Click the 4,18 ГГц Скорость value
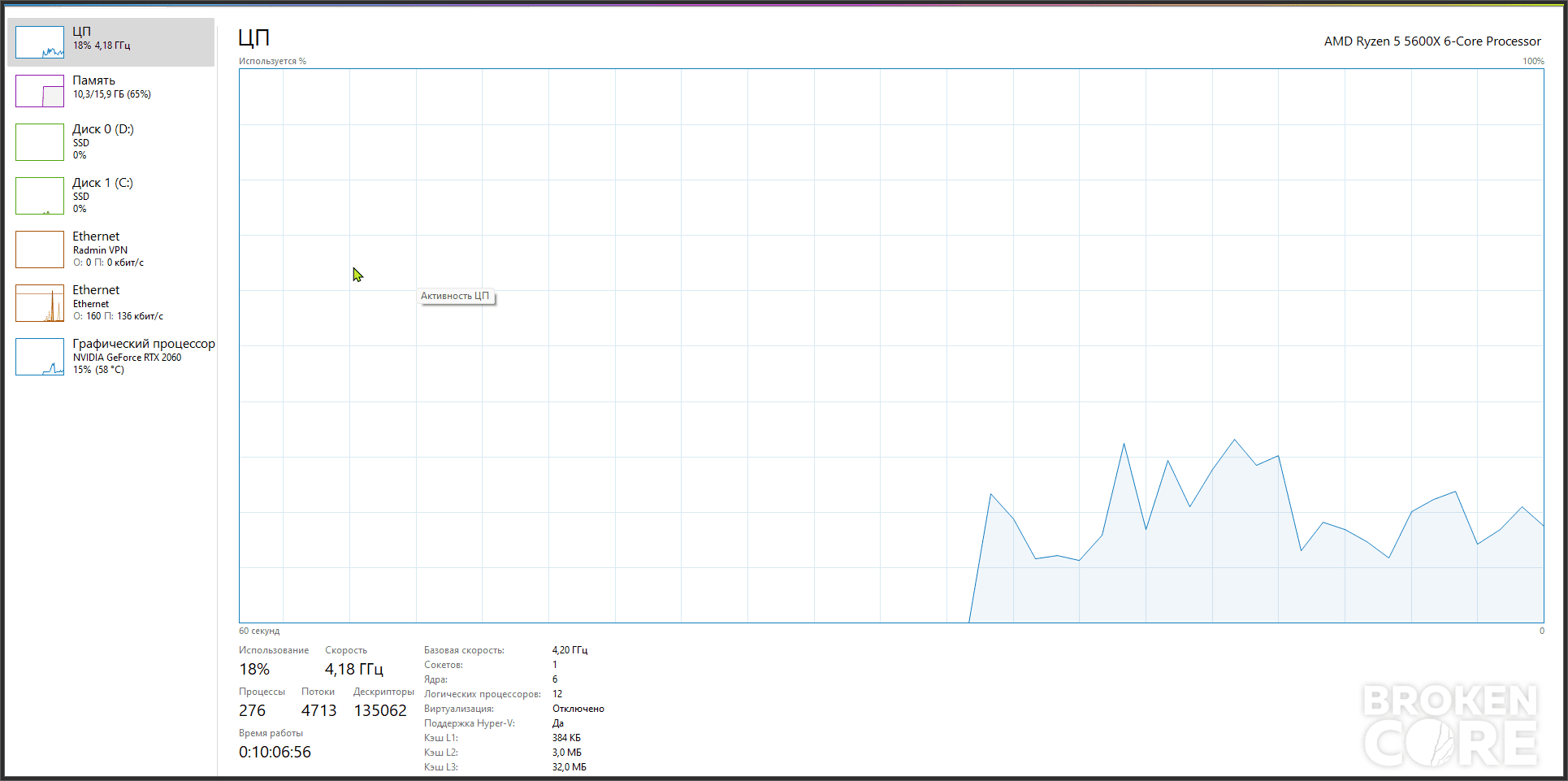The width and height of the screenshot is (1568, 781). point(354,670)
